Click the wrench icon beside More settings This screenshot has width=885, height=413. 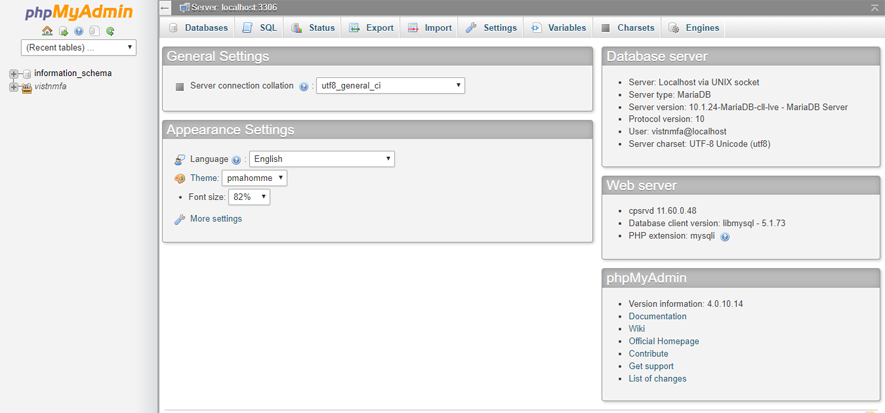click(x=179, y=219)
